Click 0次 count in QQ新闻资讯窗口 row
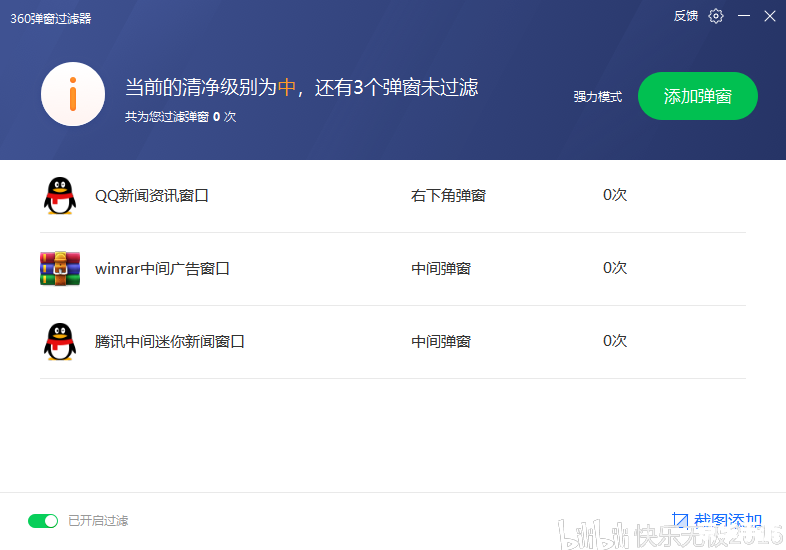786x550 pixels. [x=615, y=195]
